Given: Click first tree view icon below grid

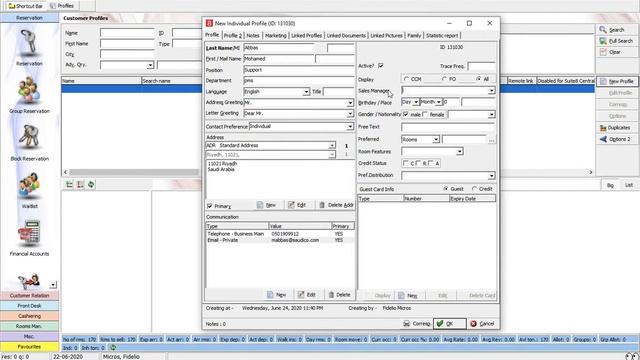Looking at the screenshot, I should pyautogui.click(x=69, y=184).
